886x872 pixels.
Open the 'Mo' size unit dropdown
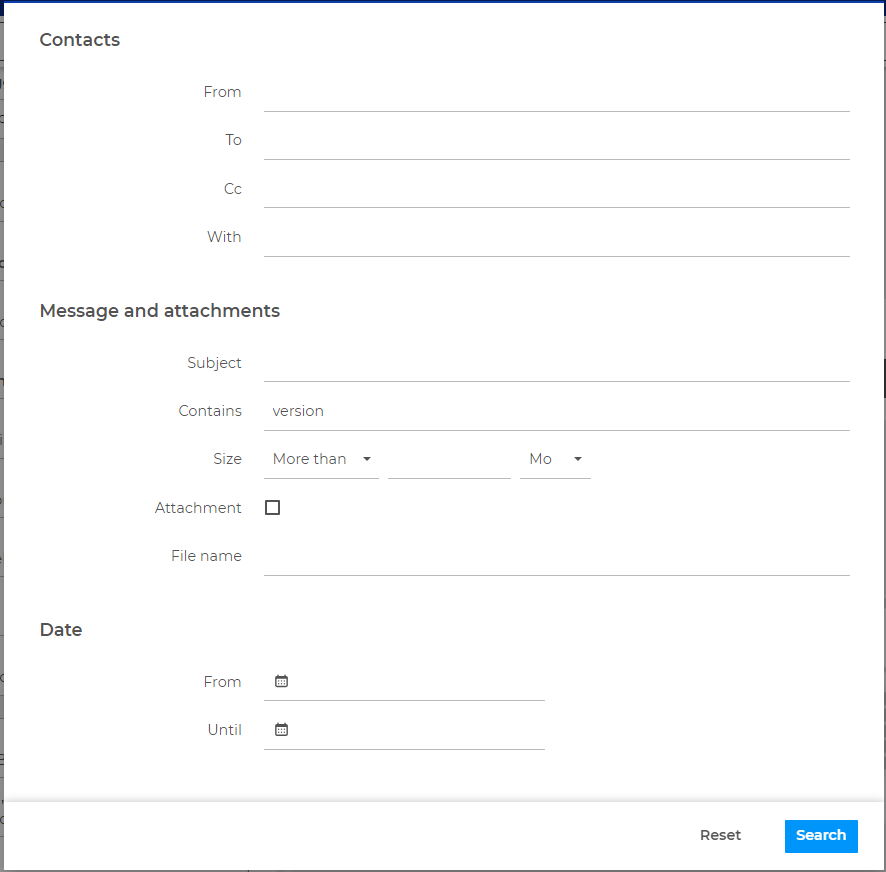(x=555, y=459)
